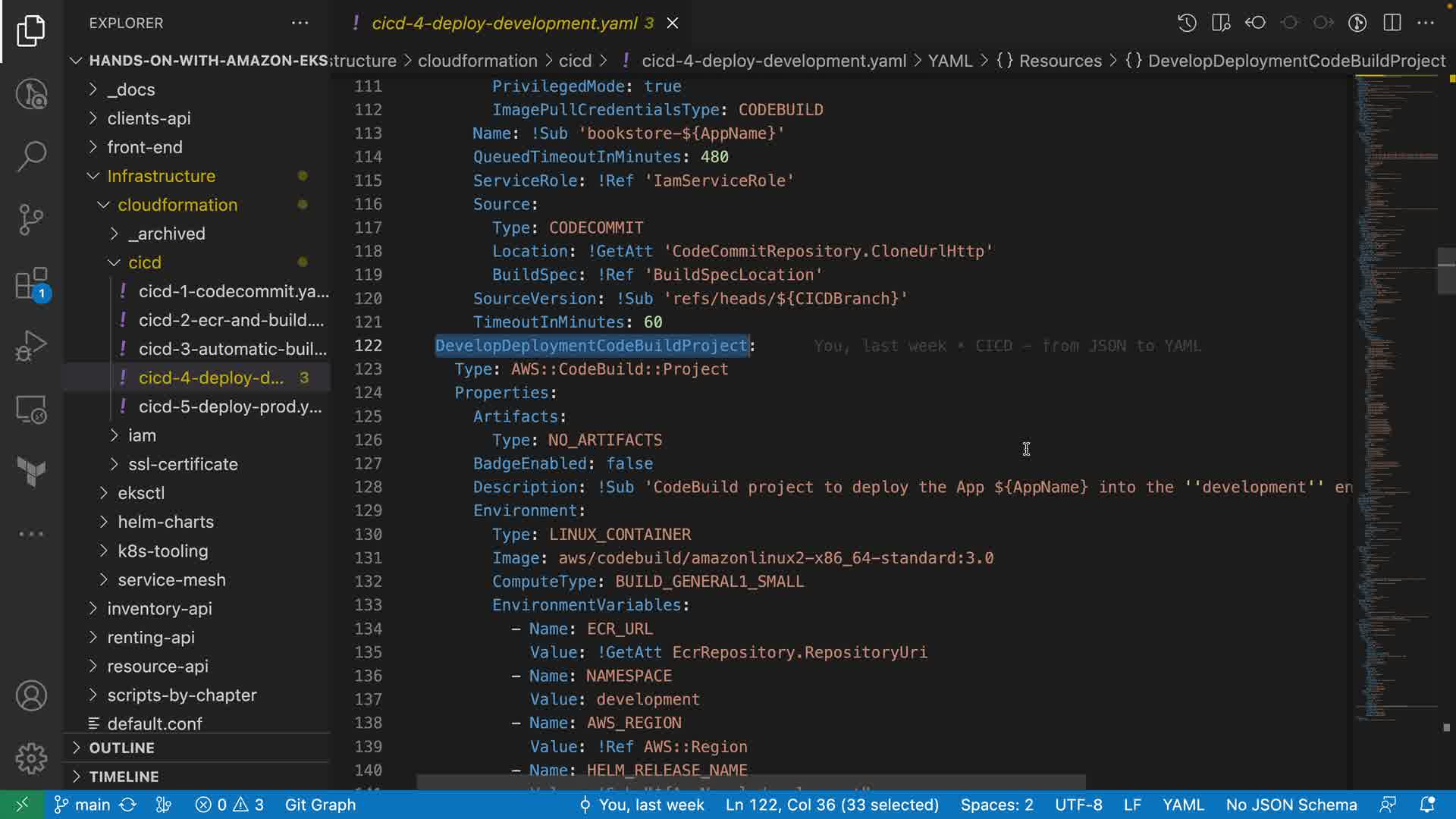The width and height of the screenshot is (1456, 819).
Task: Open the Source Control view
Action: point(31,220)
